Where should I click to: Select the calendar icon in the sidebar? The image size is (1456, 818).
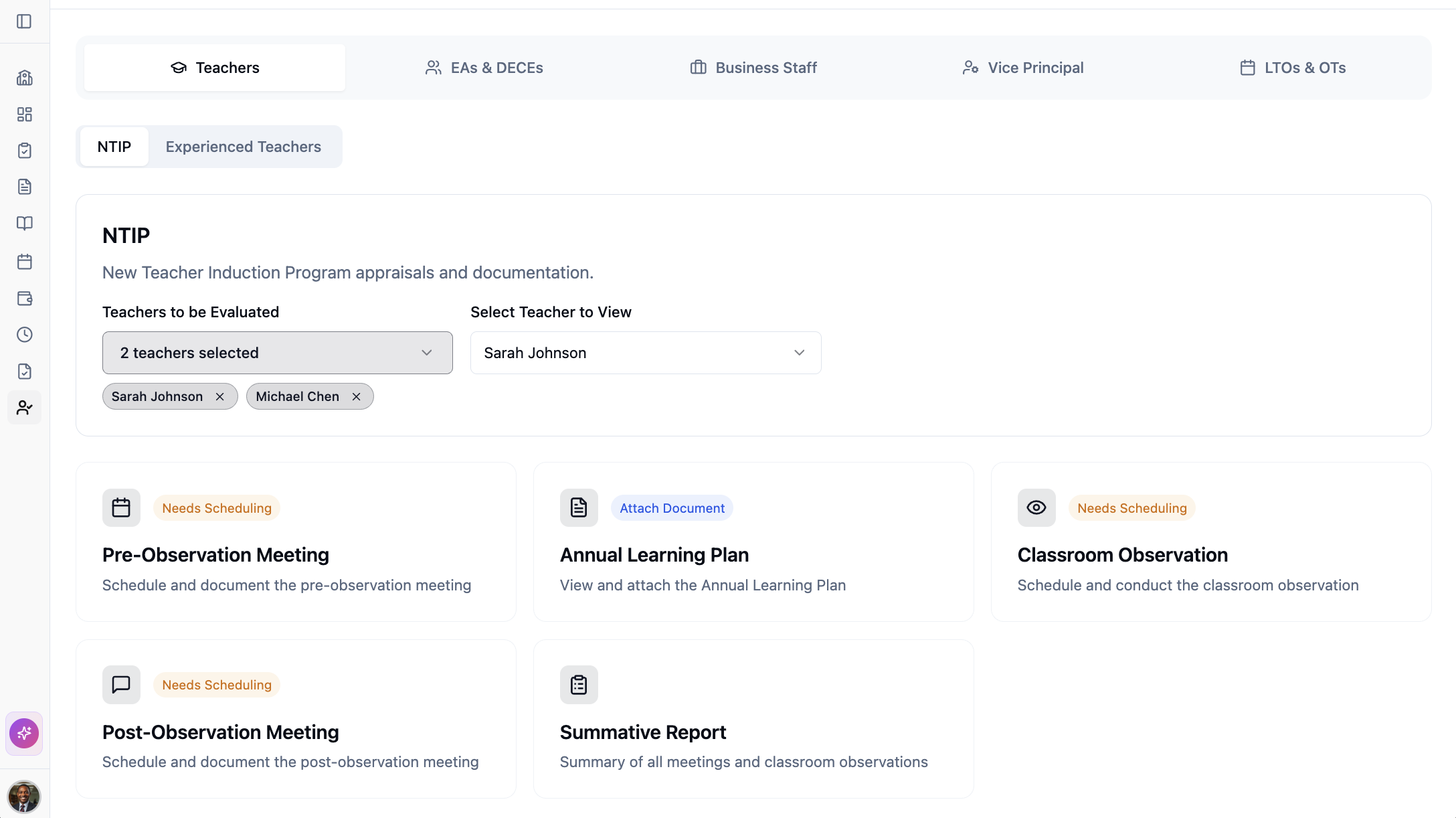[25, 262]
